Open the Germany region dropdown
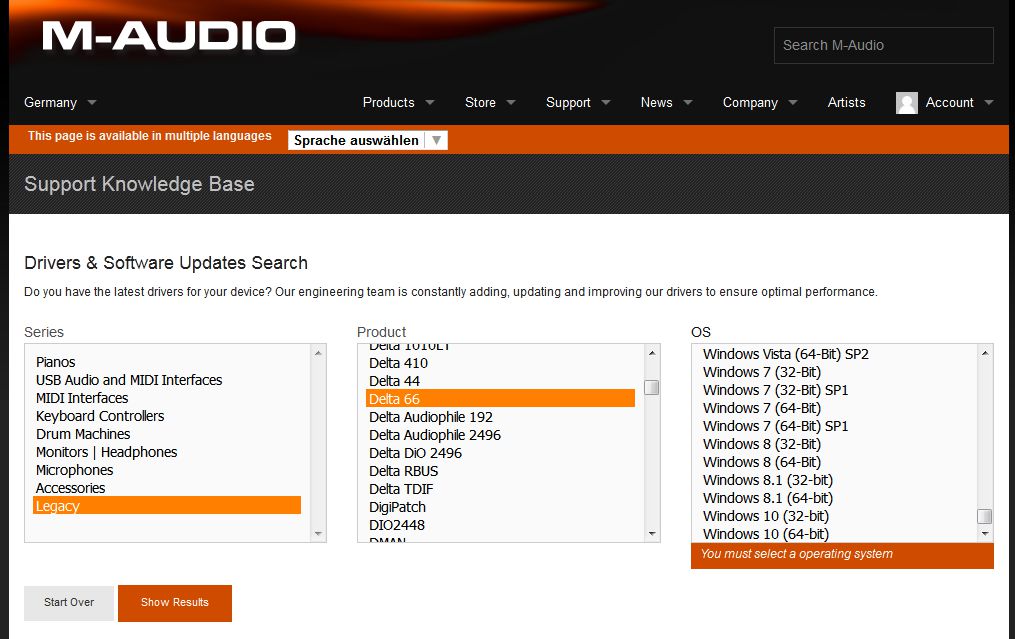 pyautogui.click(x=60, y=102)
